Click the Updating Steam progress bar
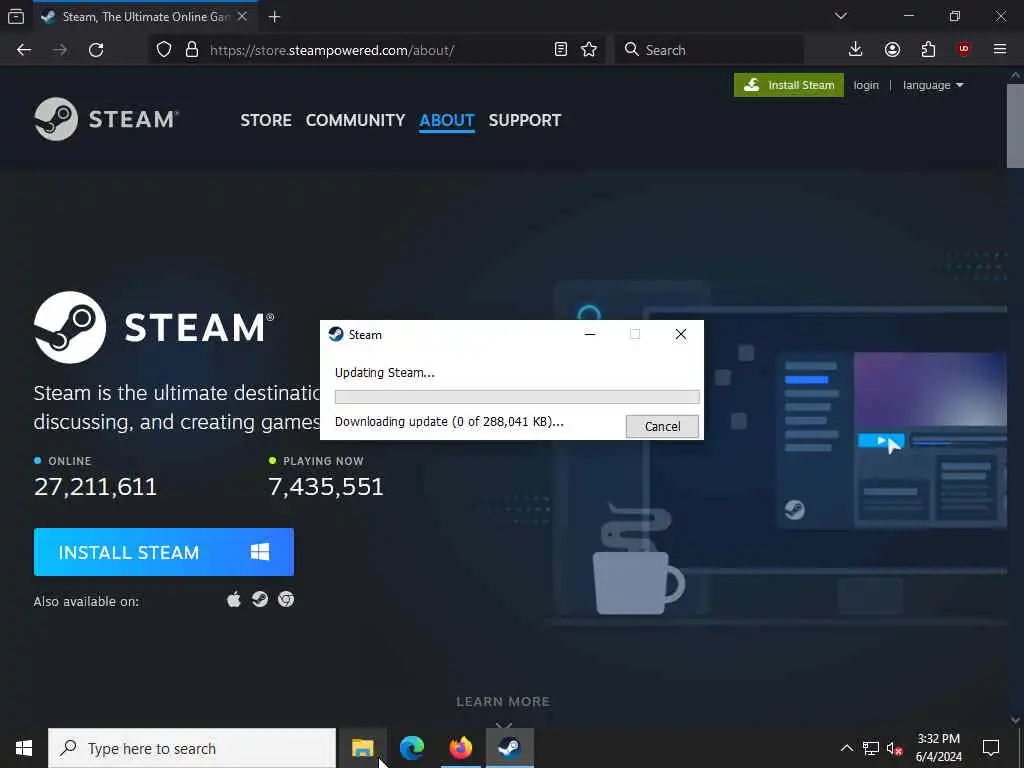 coord(517,396)
